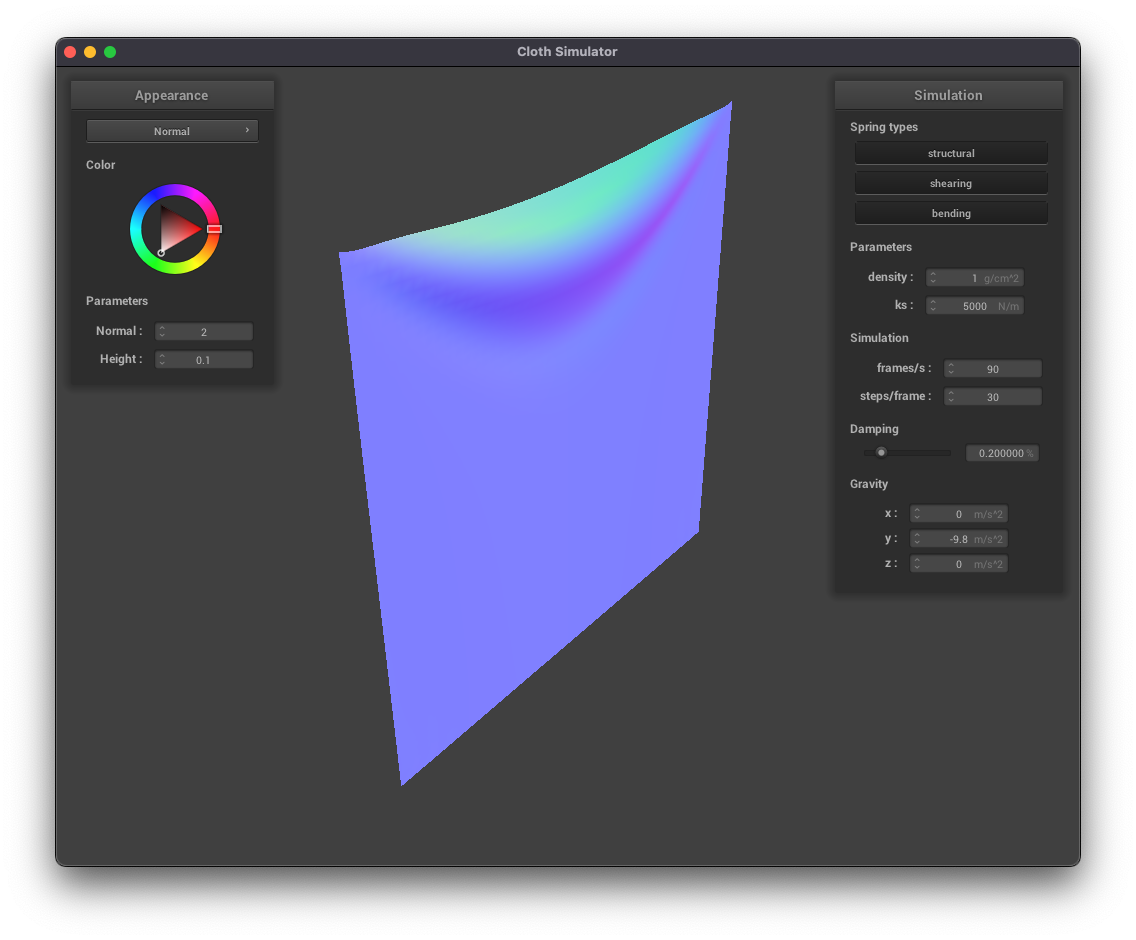Click the Damping slider handle

pyautogui.click(x=881, y=452)
